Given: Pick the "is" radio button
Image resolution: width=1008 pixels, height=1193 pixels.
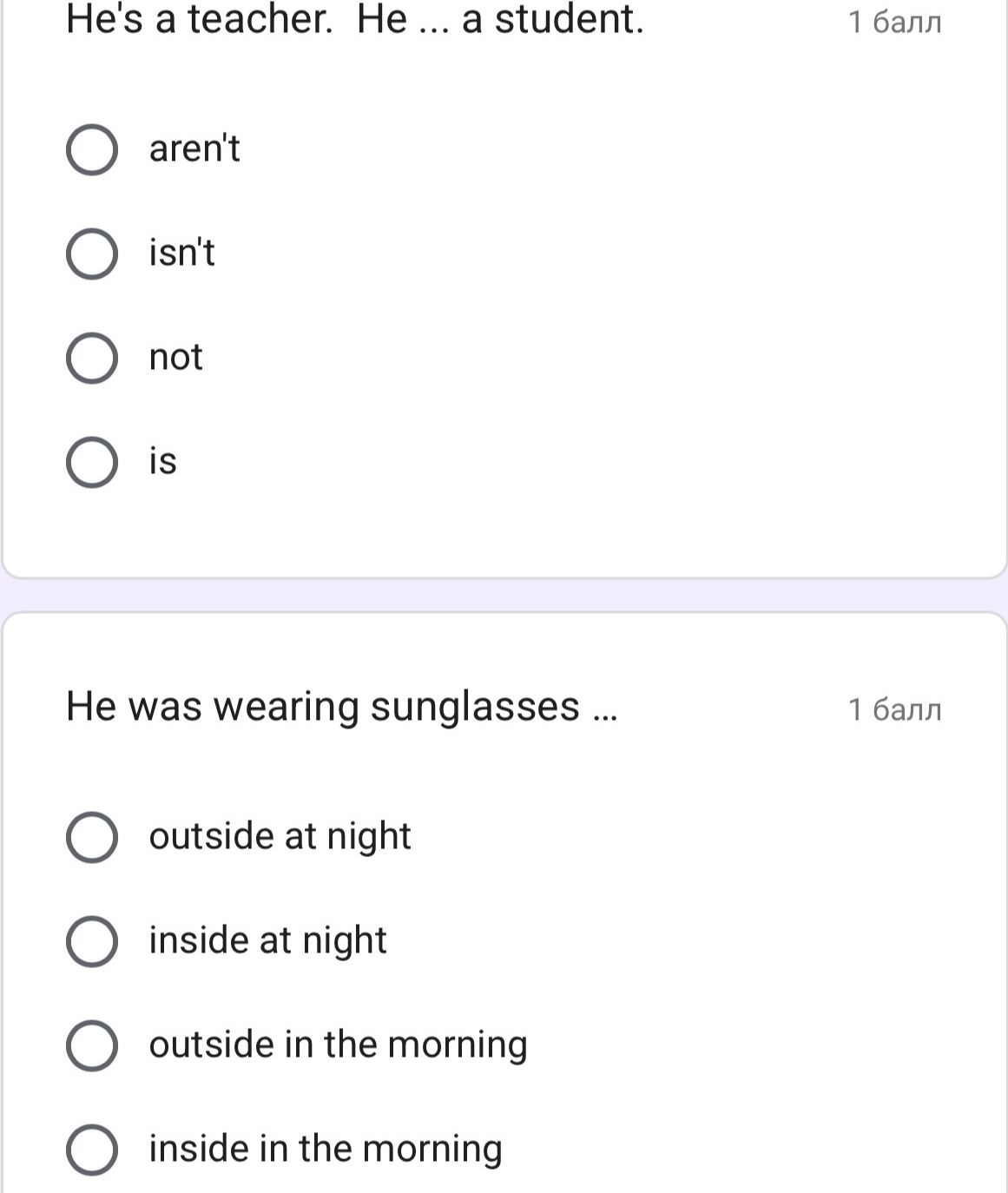Looking at the screenshot, I should (92, 462).
